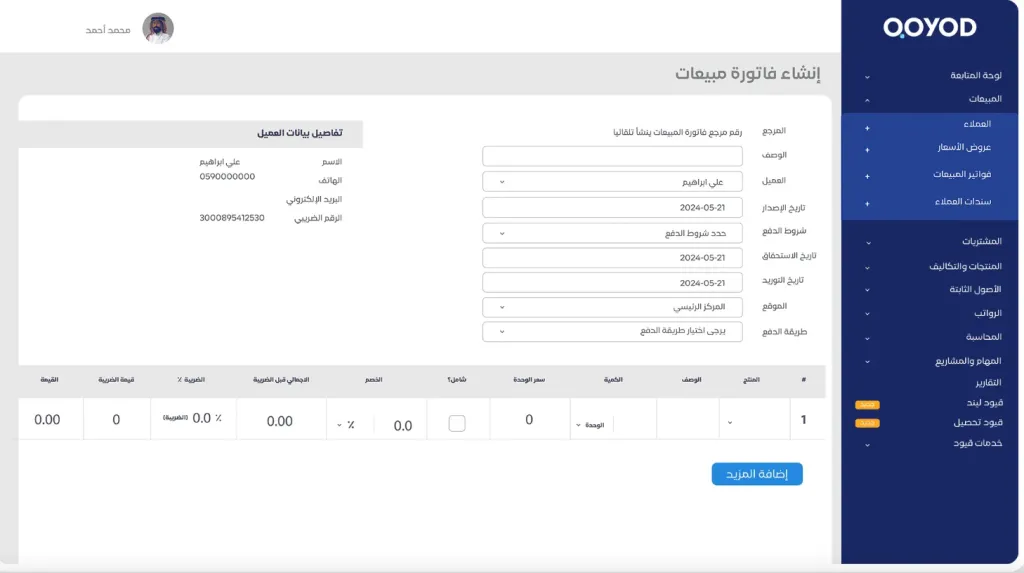Click the محمد أحمد user name
The width and height of the screenshot is (1024, 573).
pyautogui.click(x=108, y=30)
